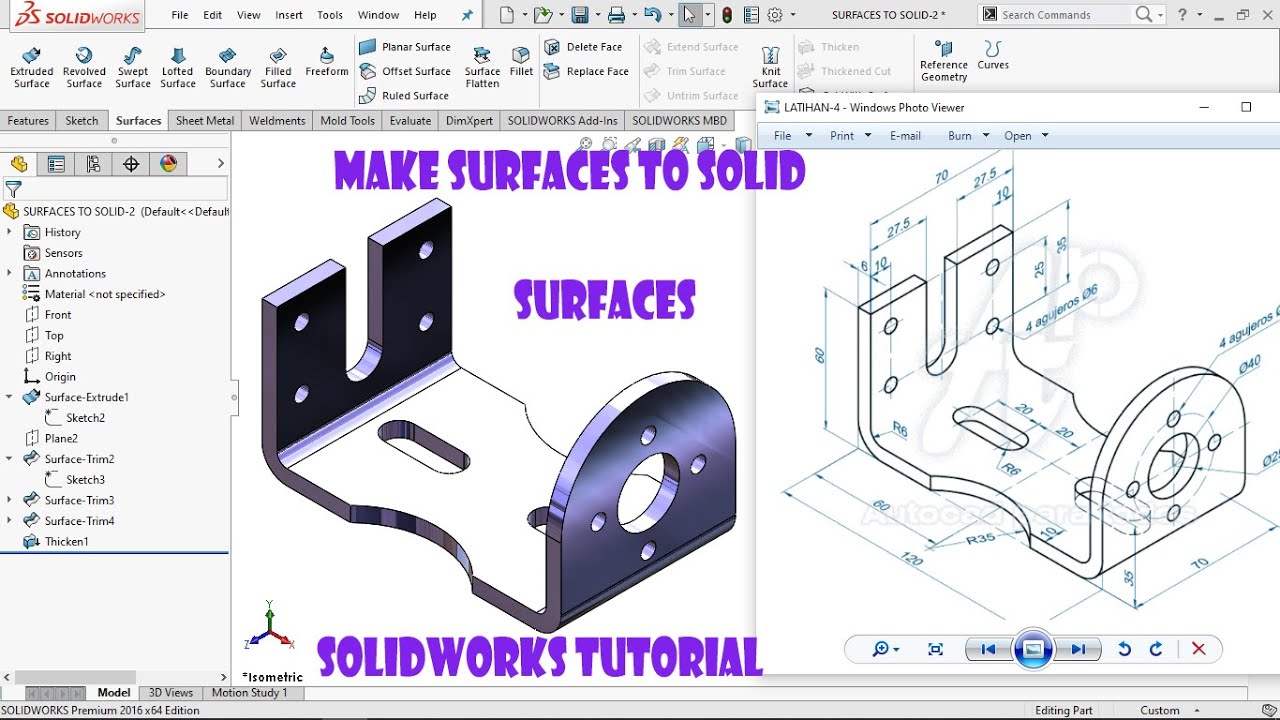The image size is (1280, 720).
Task: Open dropdown next to Save icon
Action: coord(597,15)
